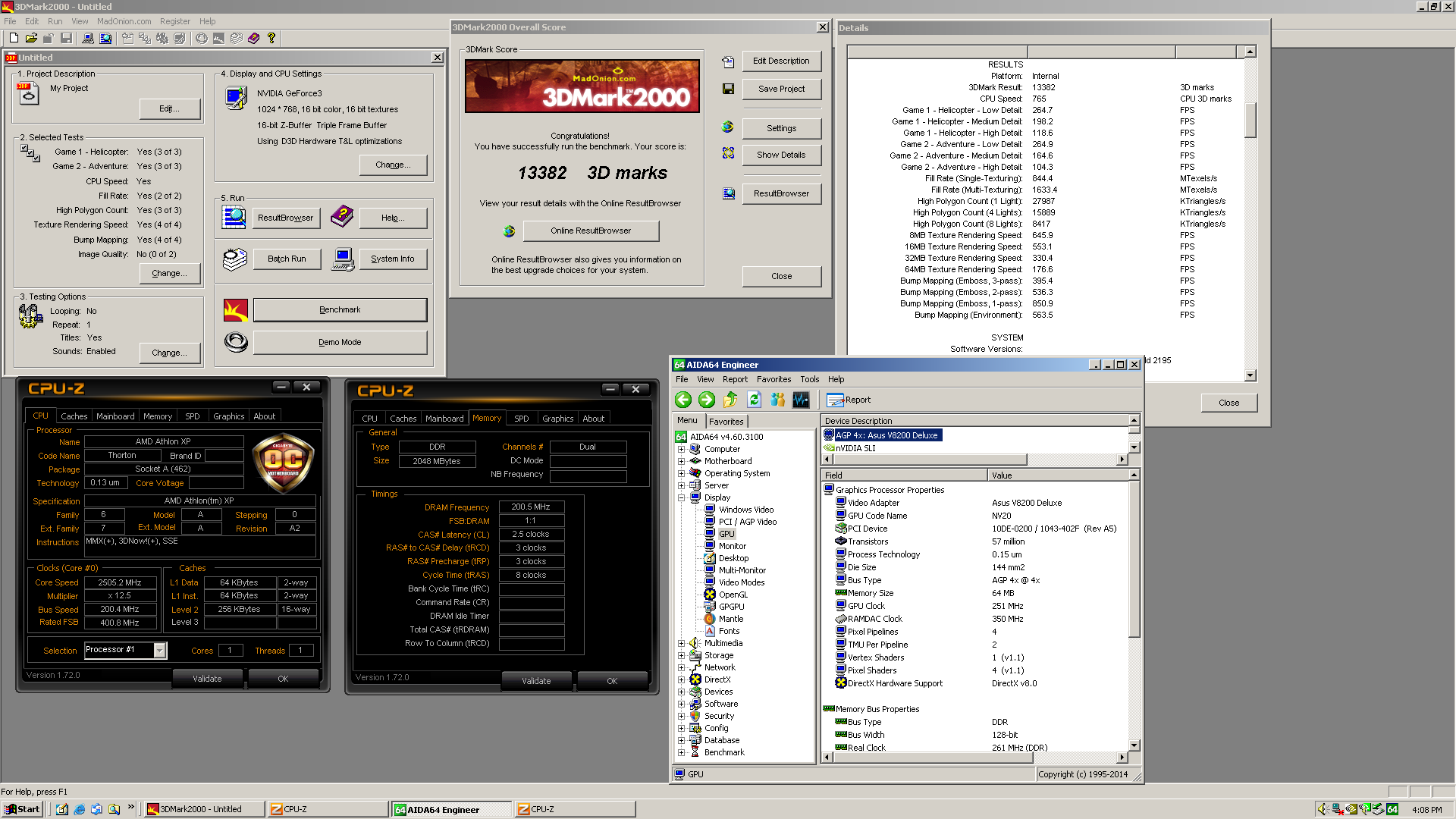This screenshot has height=819, width=1456.
Task: Click the icon left of score window ResultBrowser
Action: 728,193
